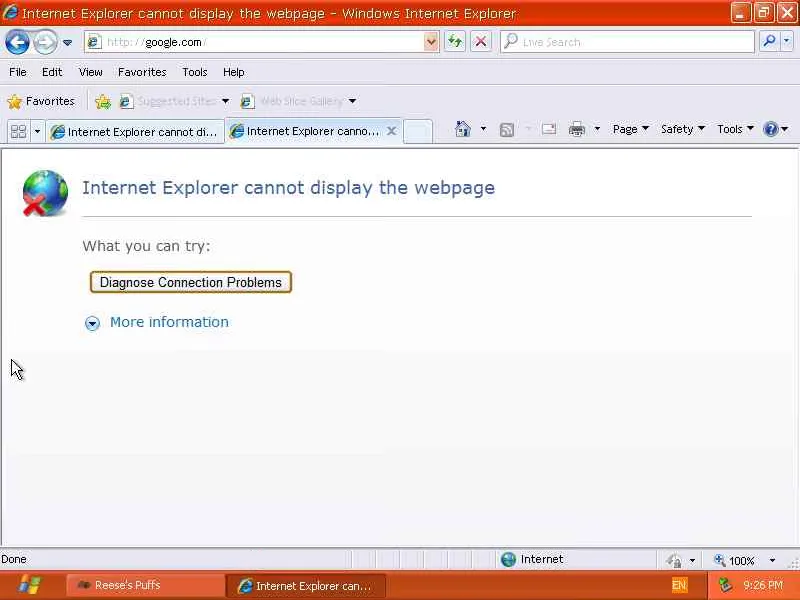Click the Protected Mode icon in status bar
The width and height of the screenshot is (800, 600).
coord(674,560)
